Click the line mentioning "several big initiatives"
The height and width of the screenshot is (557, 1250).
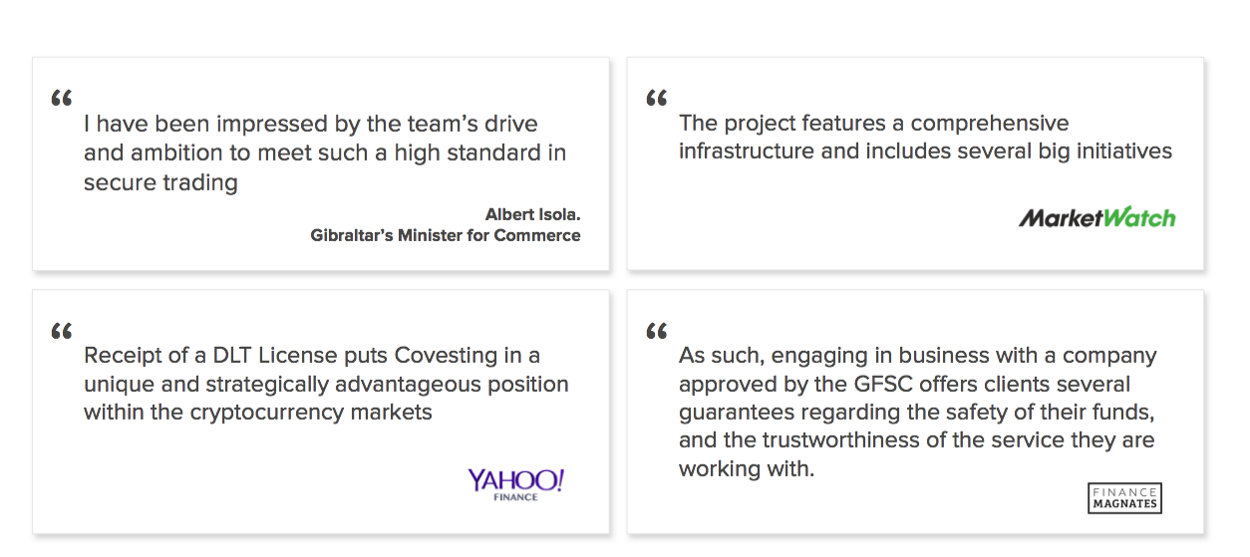click(x=925, y=152)
